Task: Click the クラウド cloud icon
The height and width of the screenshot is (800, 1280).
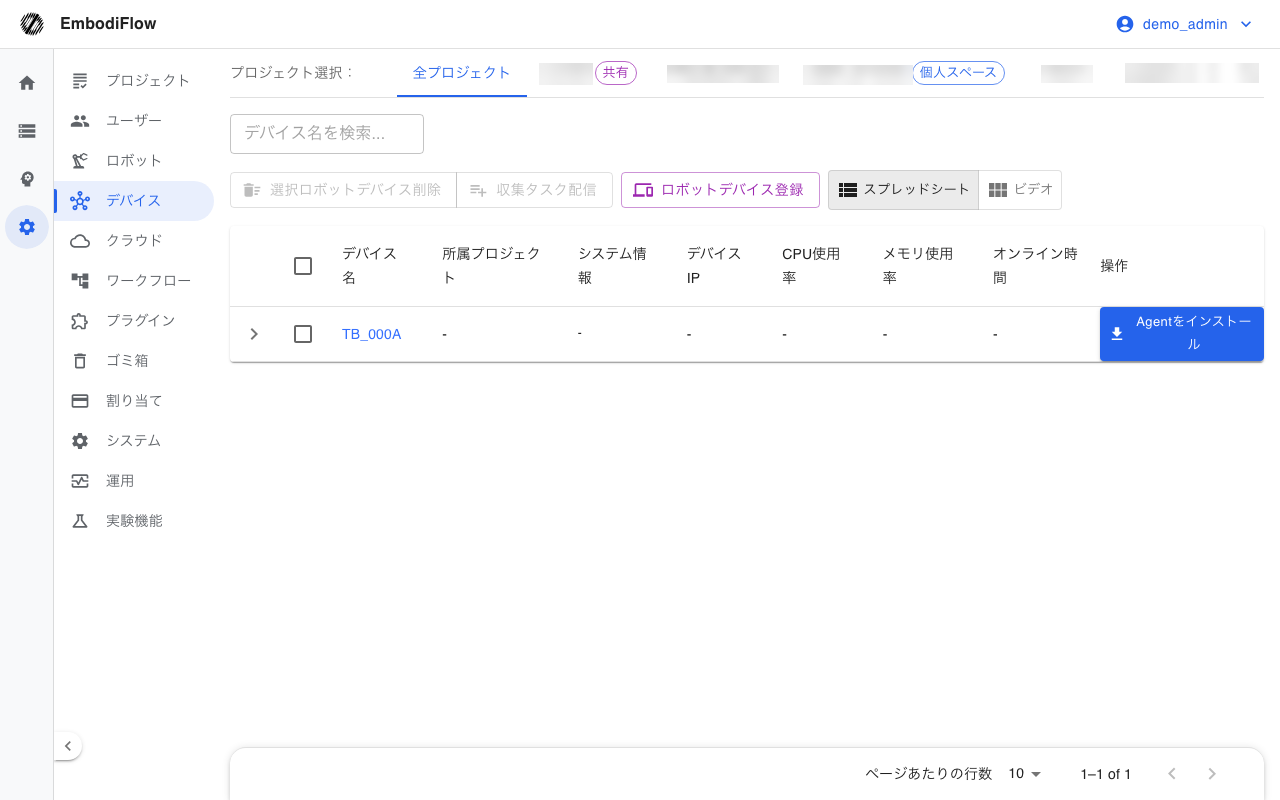Action: pyautogui.click(x=80, y=241)
